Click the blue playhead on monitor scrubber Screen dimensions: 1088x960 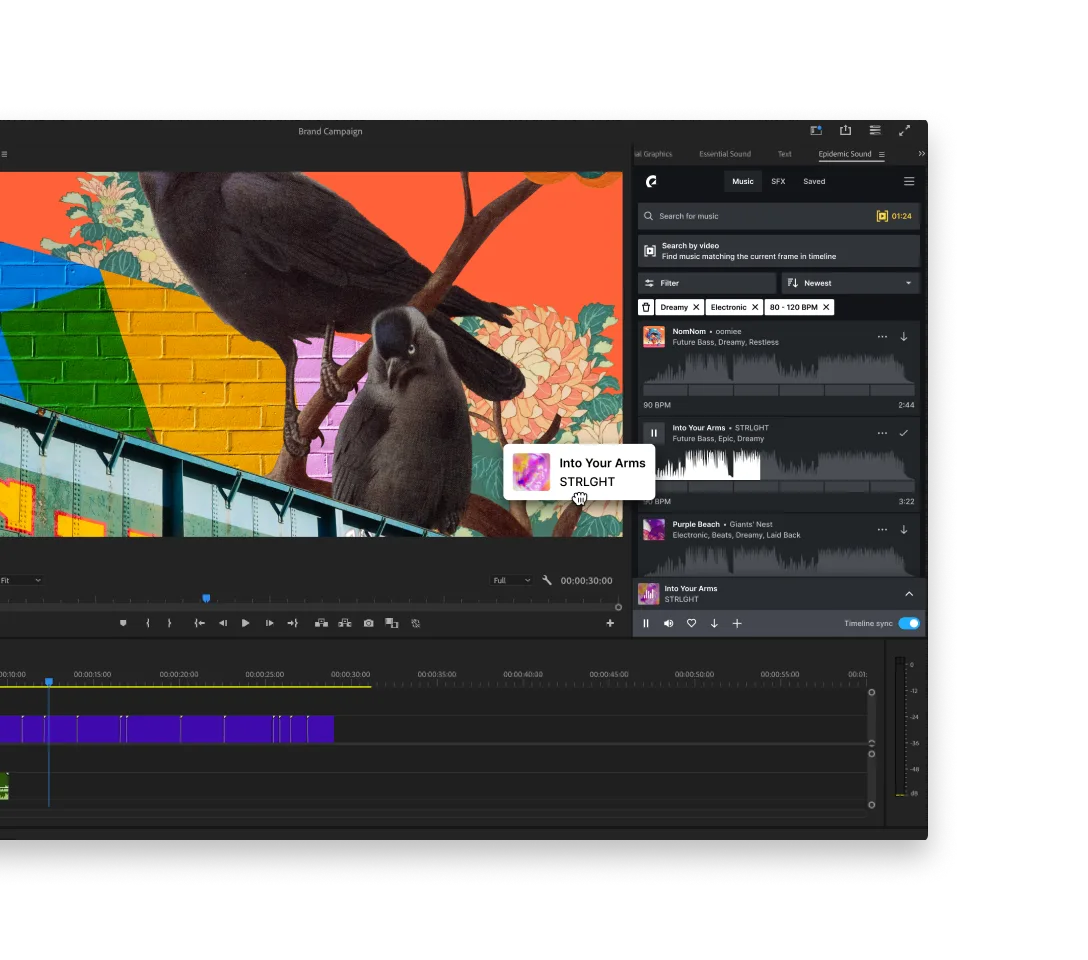[x=206, y=598]
